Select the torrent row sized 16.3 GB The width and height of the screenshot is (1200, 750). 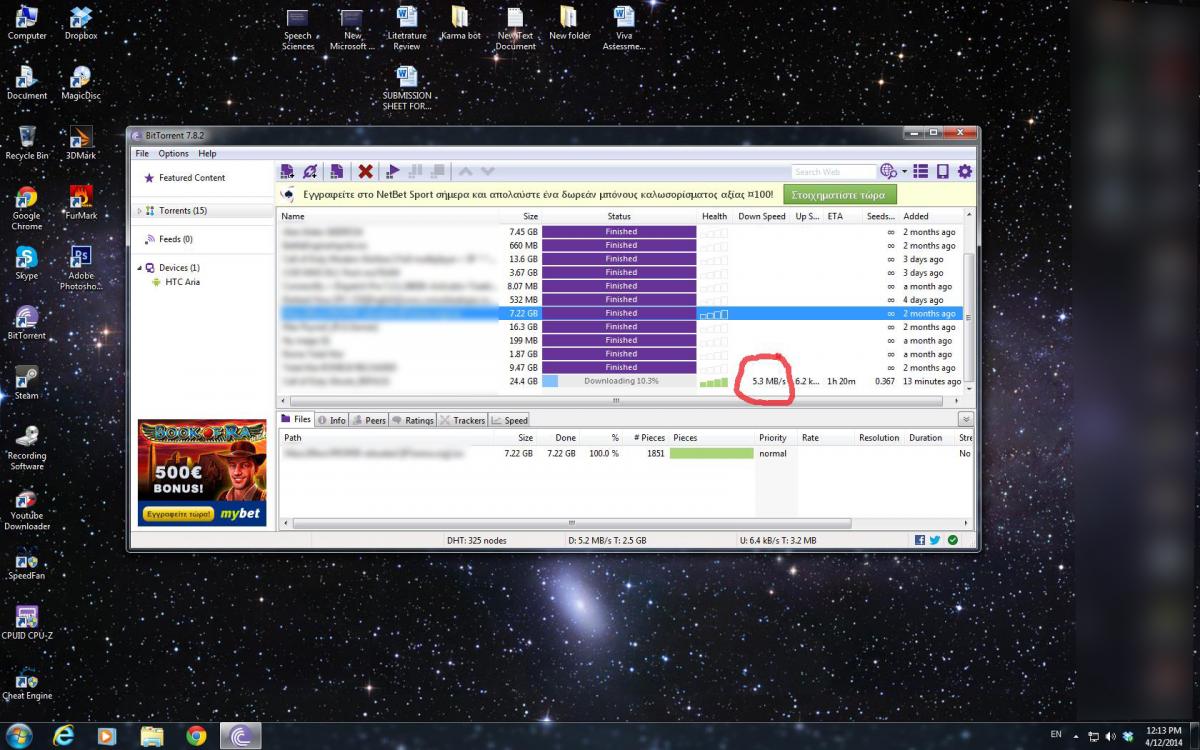point(619,327)
